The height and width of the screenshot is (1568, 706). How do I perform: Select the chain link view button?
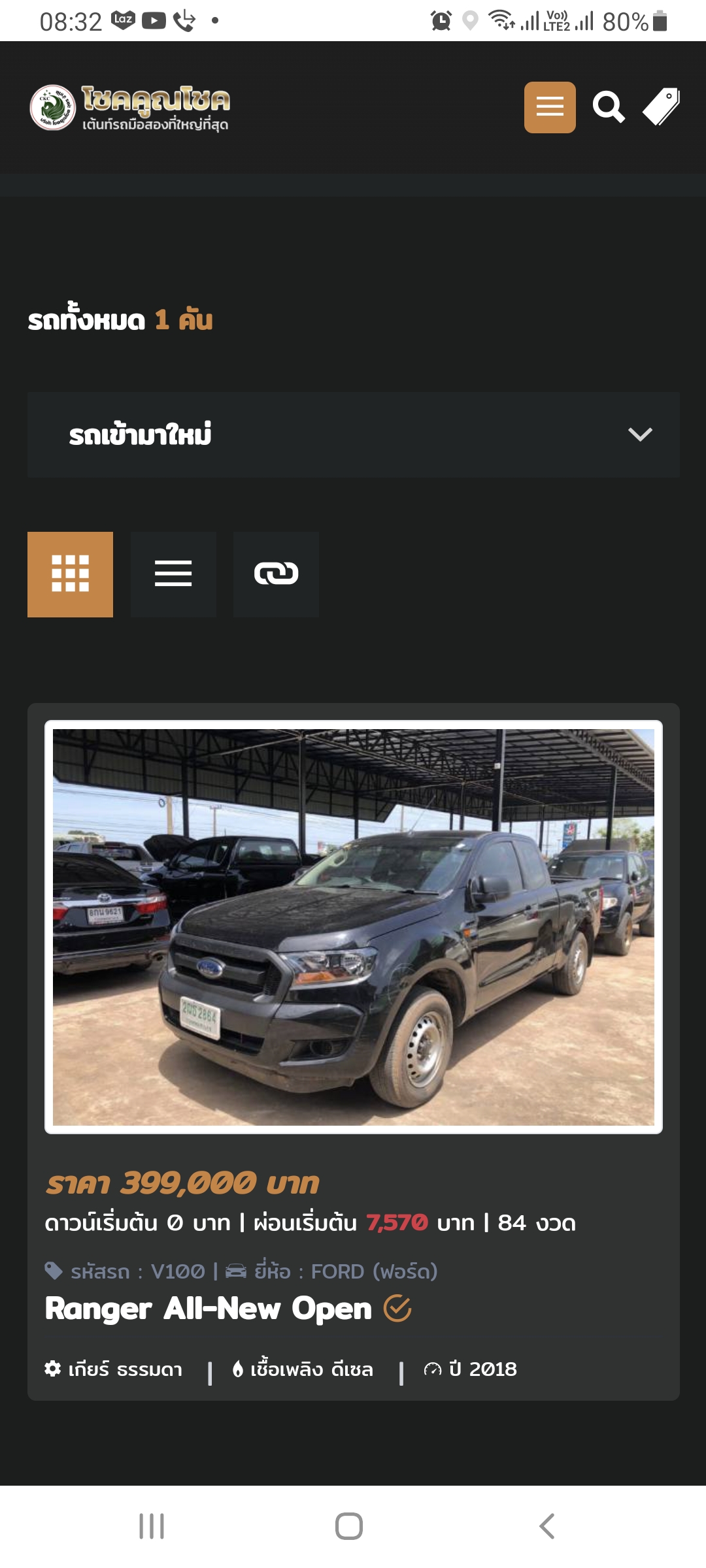(x=276, y=574)
